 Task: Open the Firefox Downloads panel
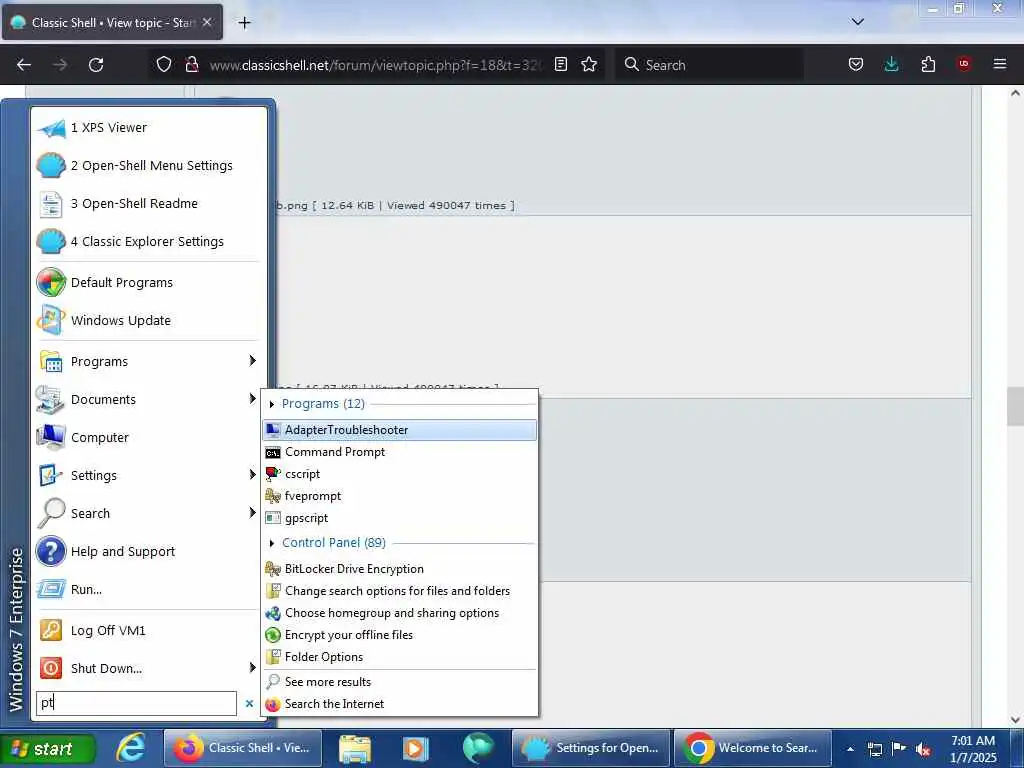pos(891,64)
